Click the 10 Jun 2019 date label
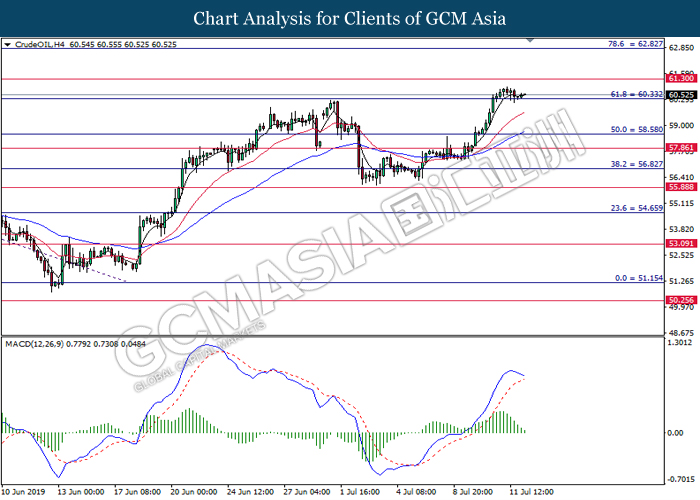The width and height of the screenshot is (700, 500). click(23, 492)
